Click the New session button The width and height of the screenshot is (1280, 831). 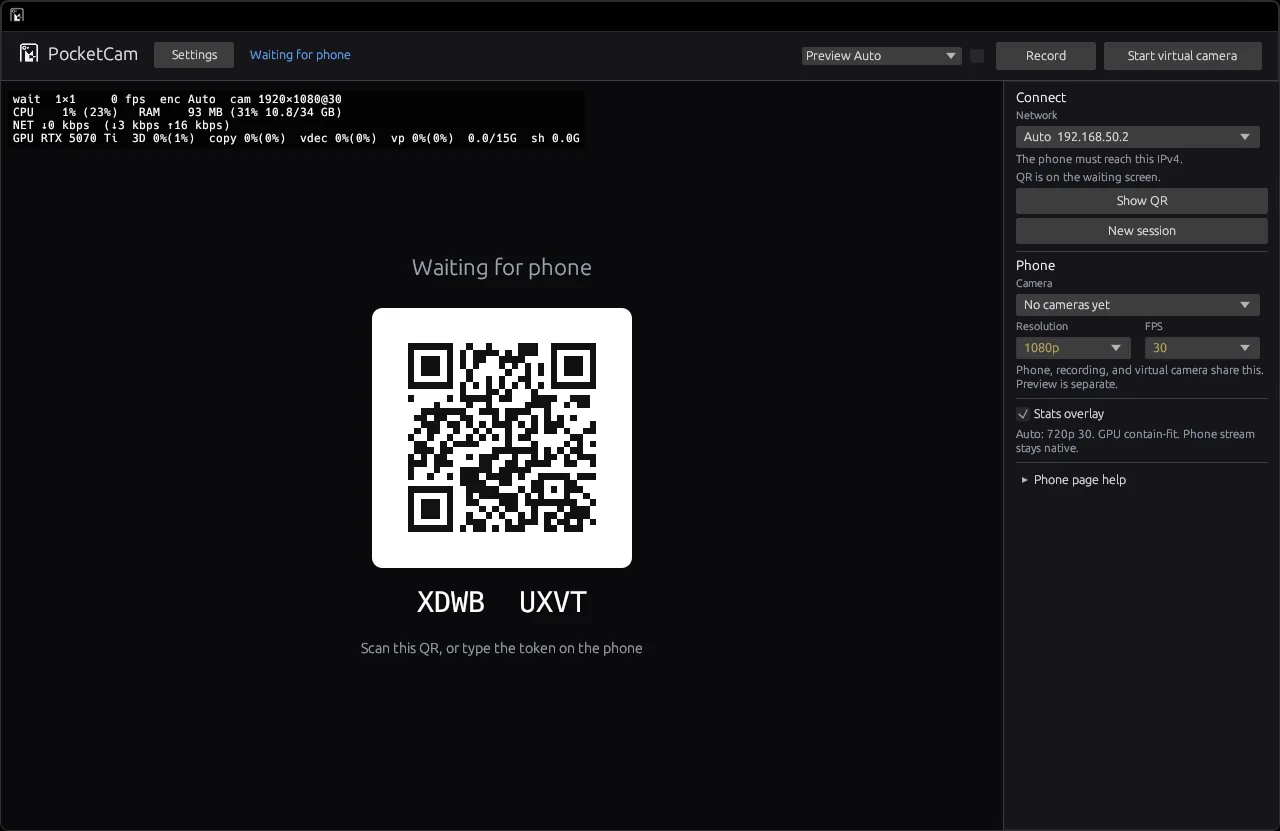1142,231
